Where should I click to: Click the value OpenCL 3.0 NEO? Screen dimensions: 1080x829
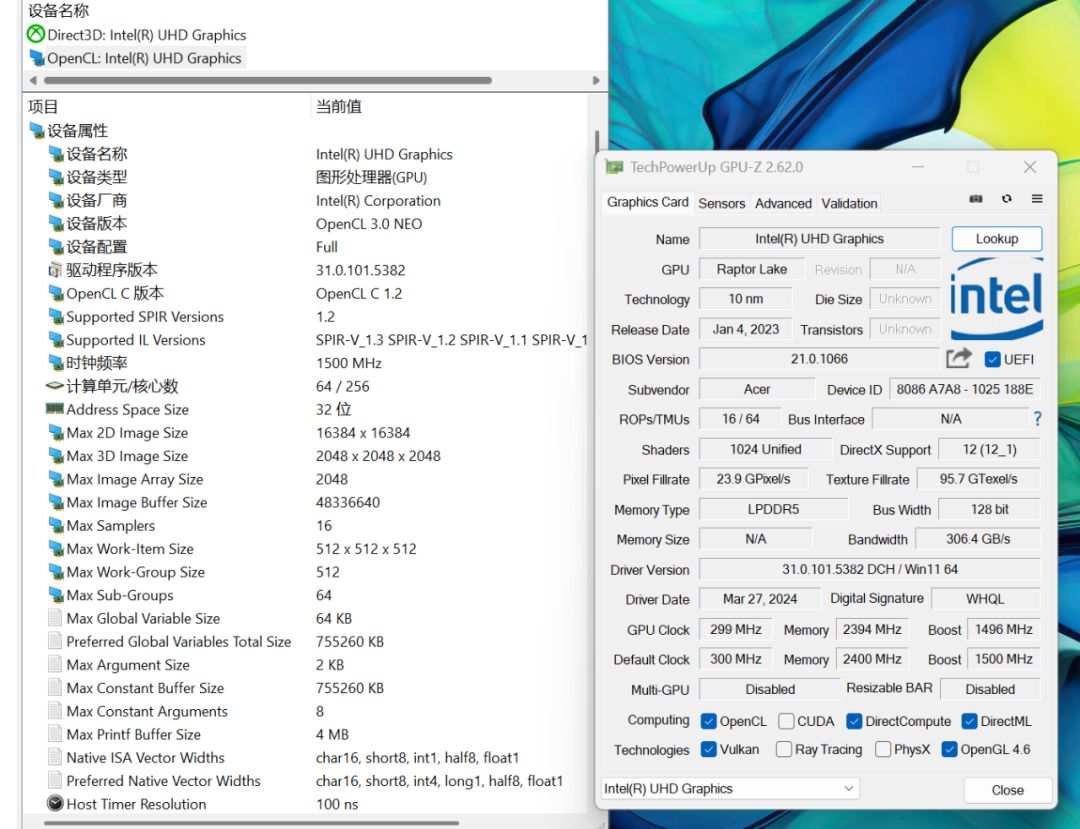pos(369,224)
